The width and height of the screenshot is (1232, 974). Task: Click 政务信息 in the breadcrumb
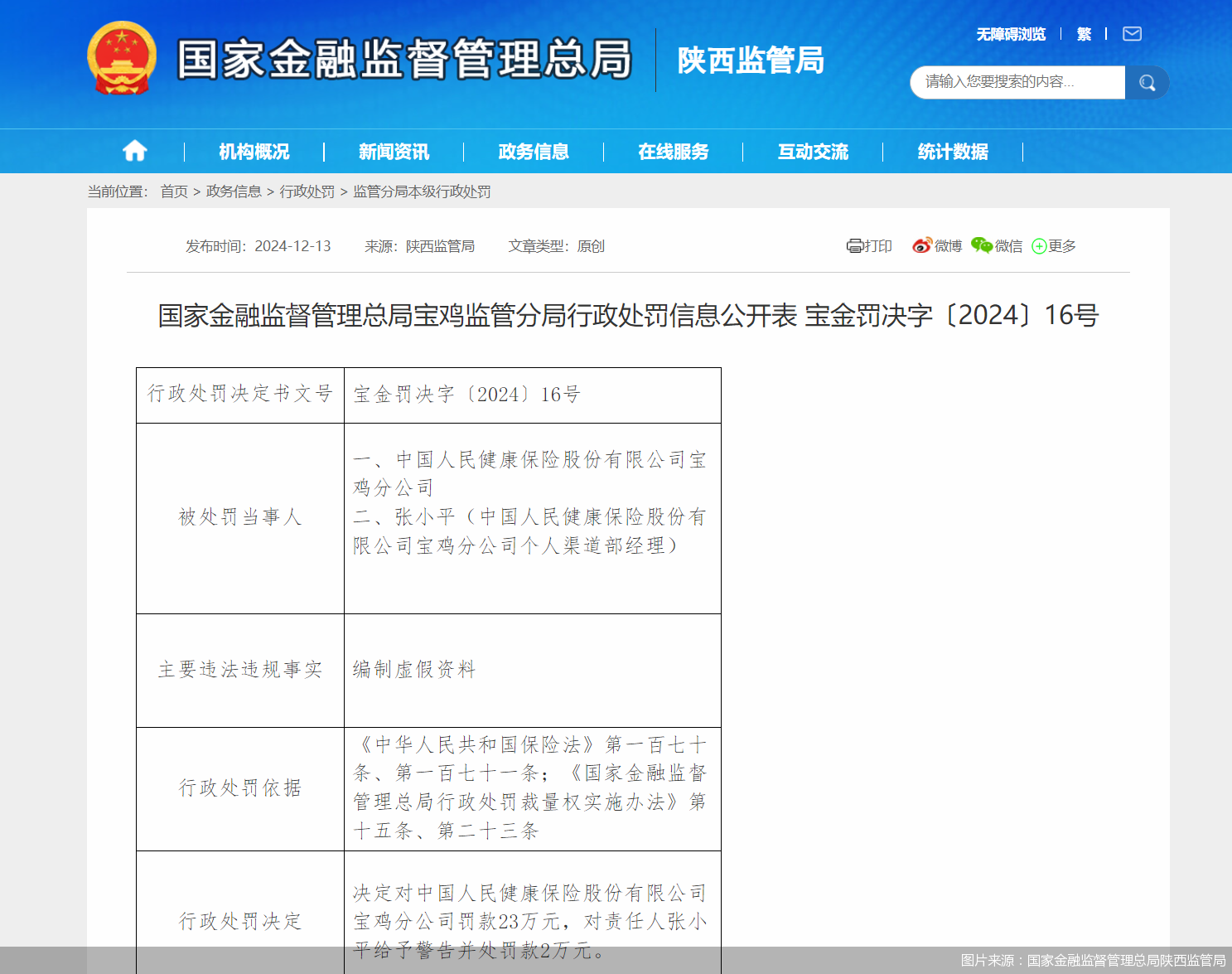(x=234, y=191)
